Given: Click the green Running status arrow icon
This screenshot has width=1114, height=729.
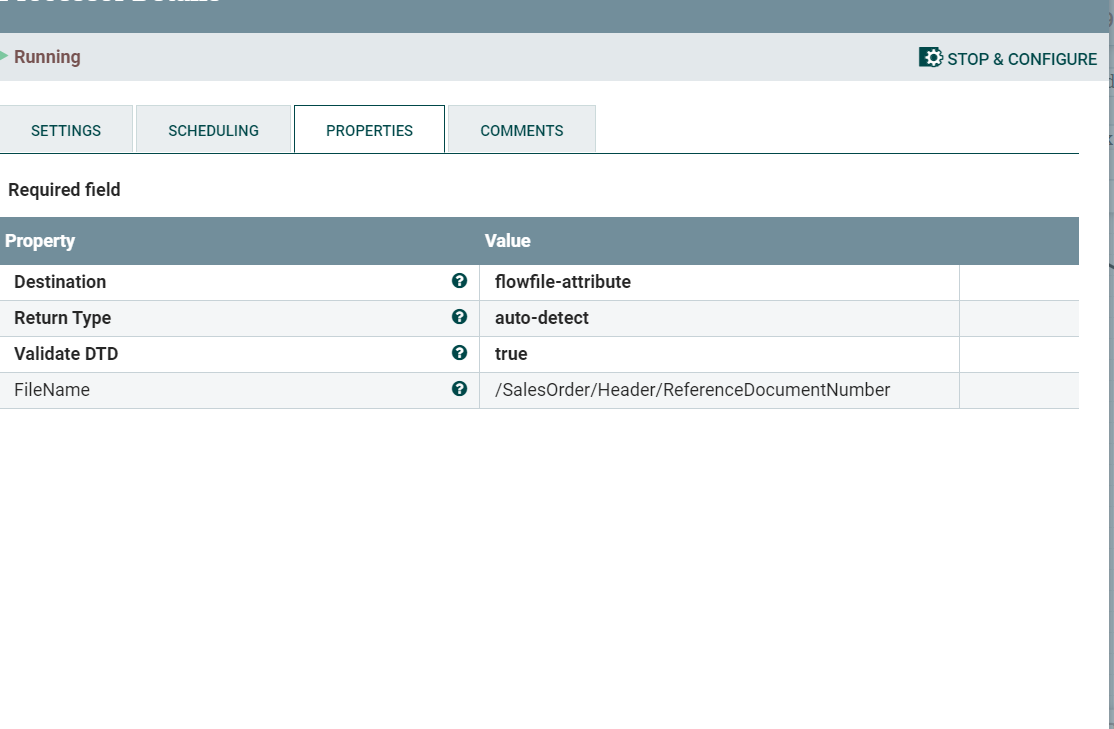Looking at the screenshot, I should click(4, 55).
